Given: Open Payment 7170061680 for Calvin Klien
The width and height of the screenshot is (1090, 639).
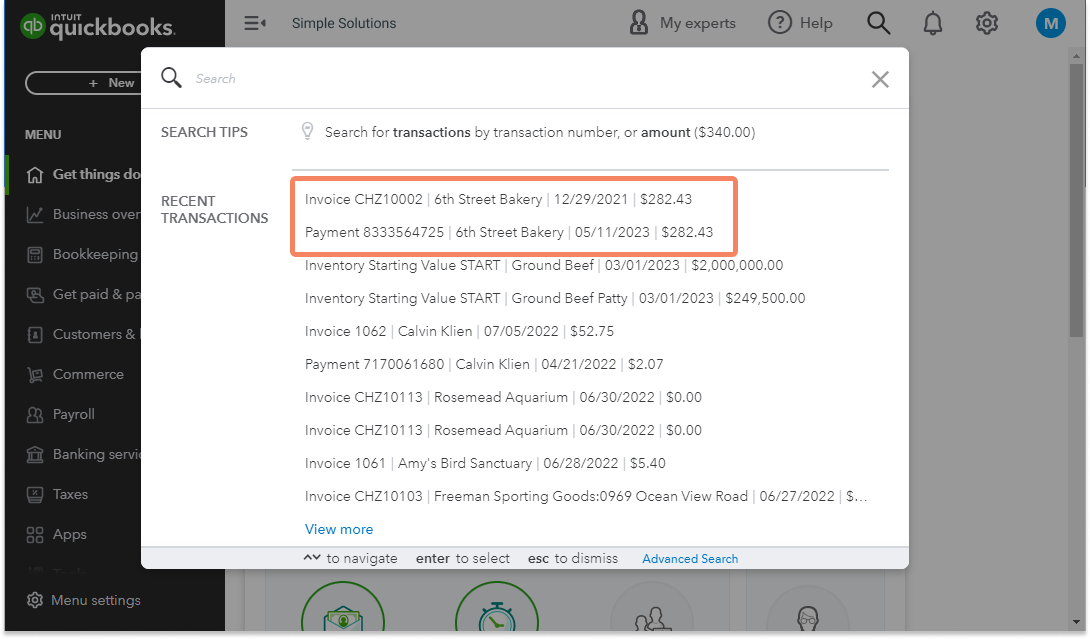Looking at the screenshot, I should point(484,364).
